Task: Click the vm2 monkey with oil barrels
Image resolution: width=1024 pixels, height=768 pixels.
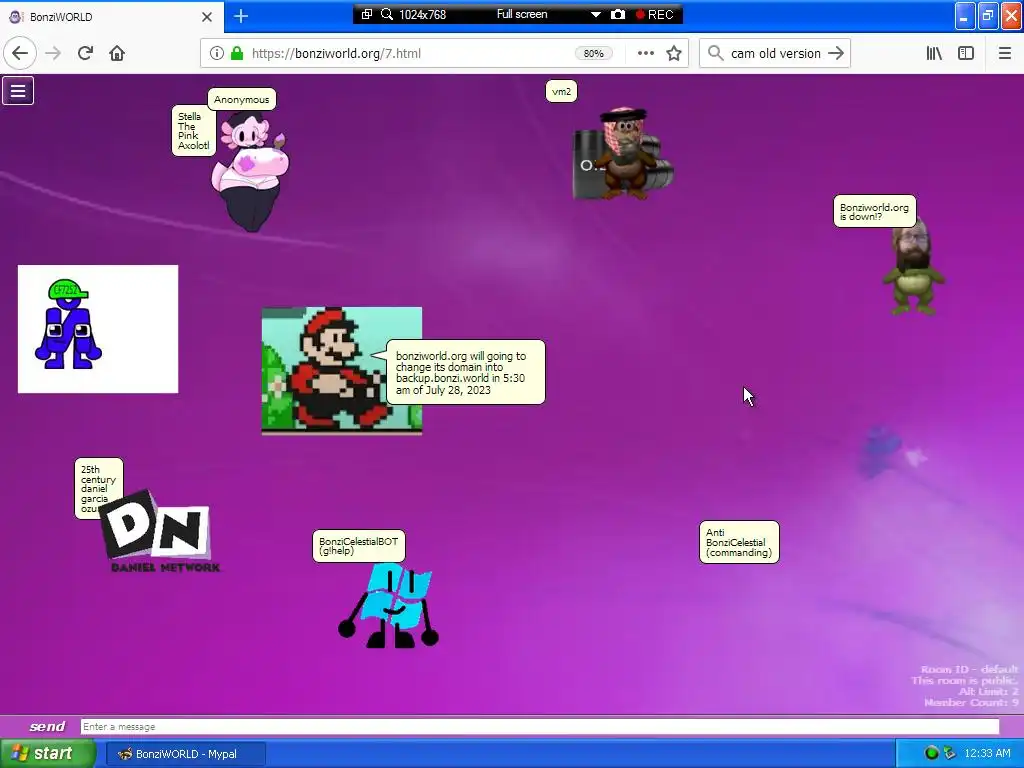Action: [x=623, y=153]
